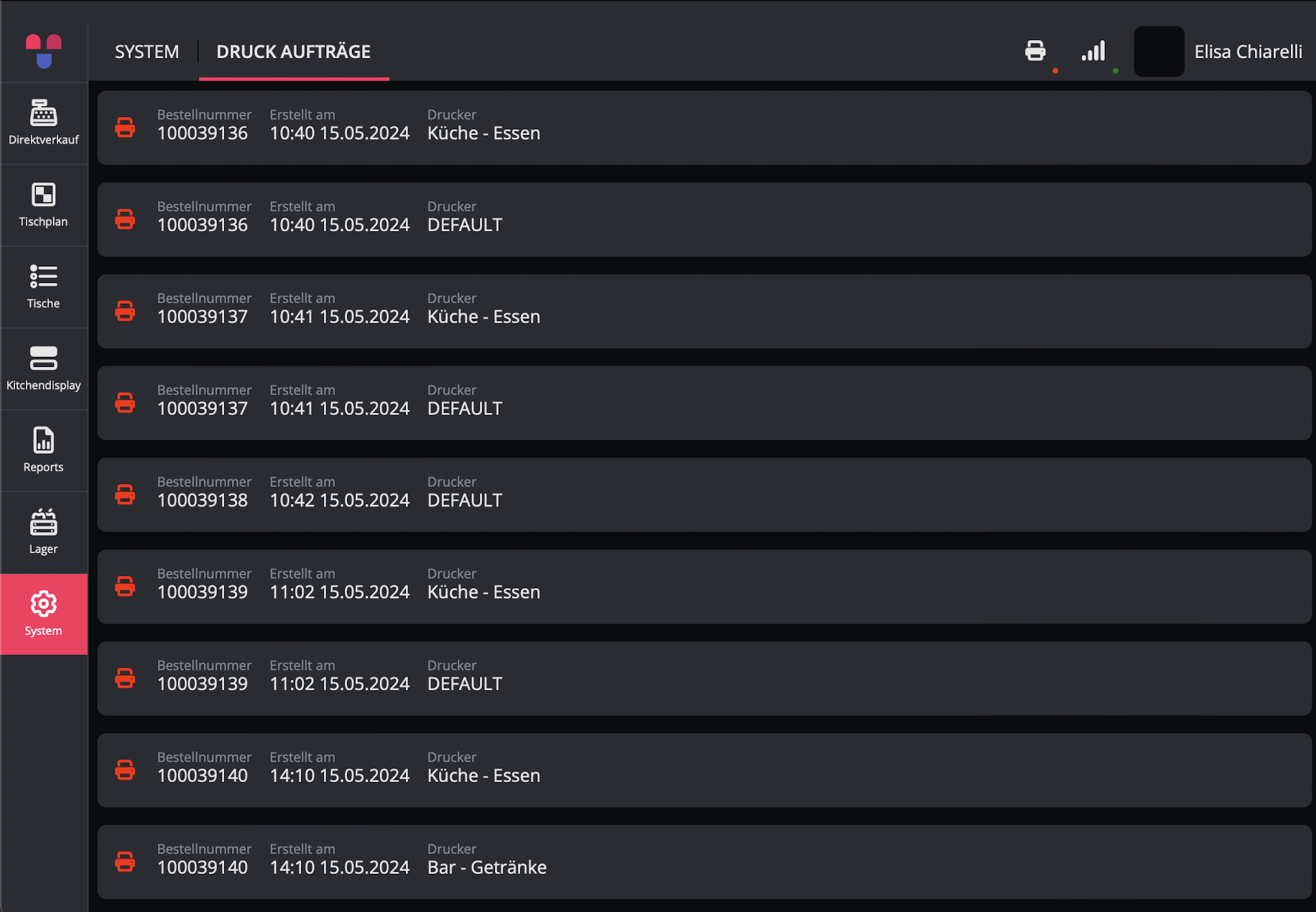Viewport: 1316px width, 912px height.
Task: Click the printer status icon in header
Action: point(1035,51)
